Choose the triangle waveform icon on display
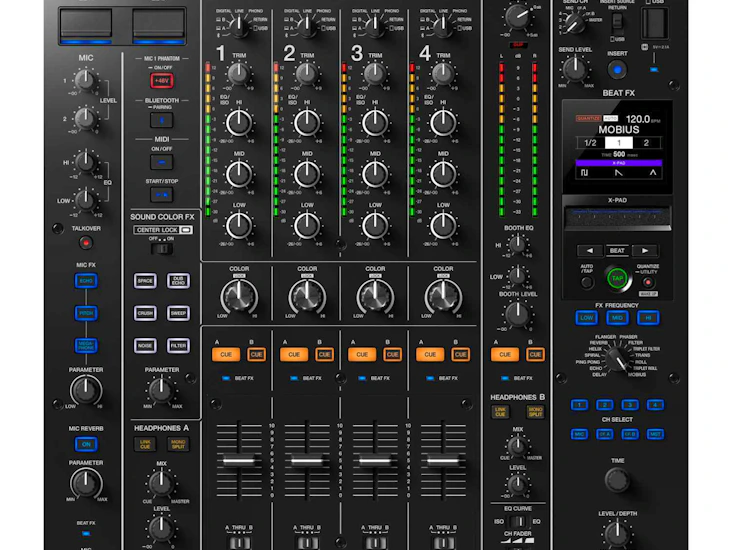 [x=653, y=173]
